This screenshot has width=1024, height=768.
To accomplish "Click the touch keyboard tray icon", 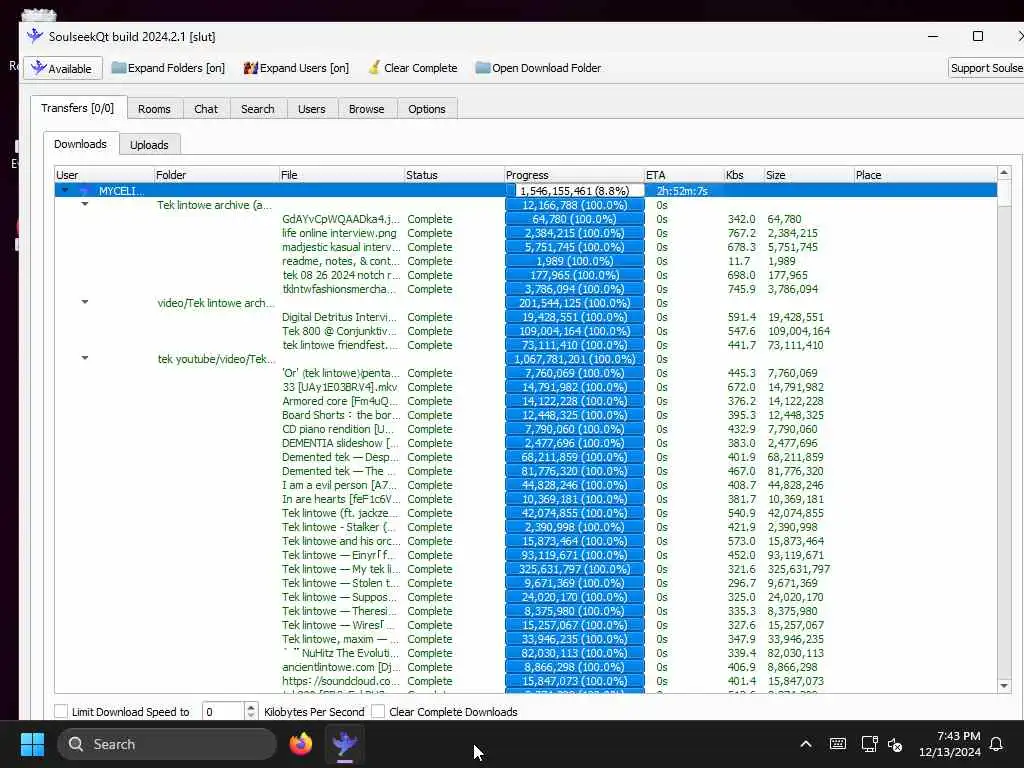I will point(837,744).
